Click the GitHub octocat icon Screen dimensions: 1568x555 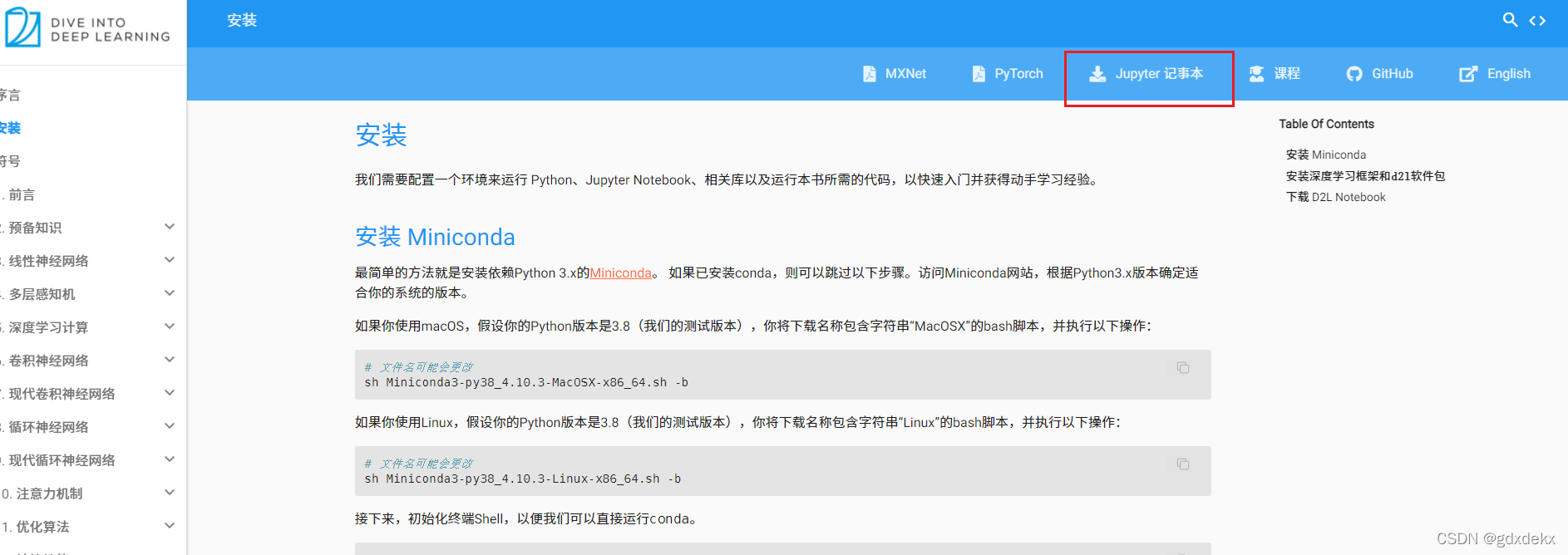(1354, 74)
